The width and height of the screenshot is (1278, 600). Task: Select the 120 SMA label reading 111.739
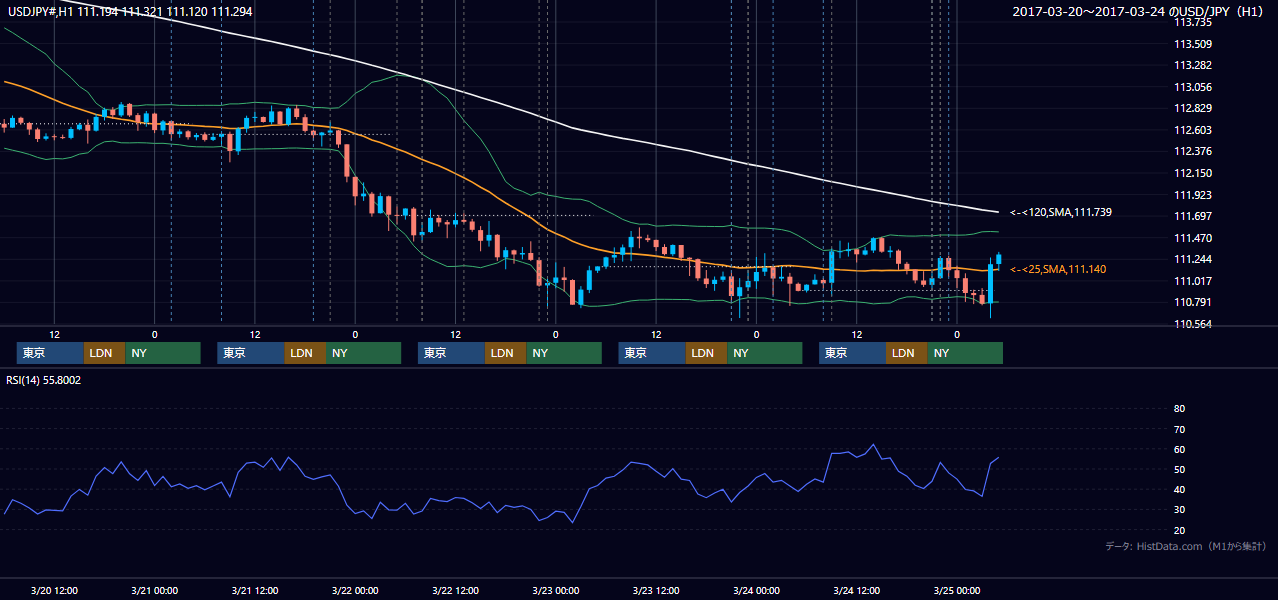pyautogui.click(x=1061, y=212)
